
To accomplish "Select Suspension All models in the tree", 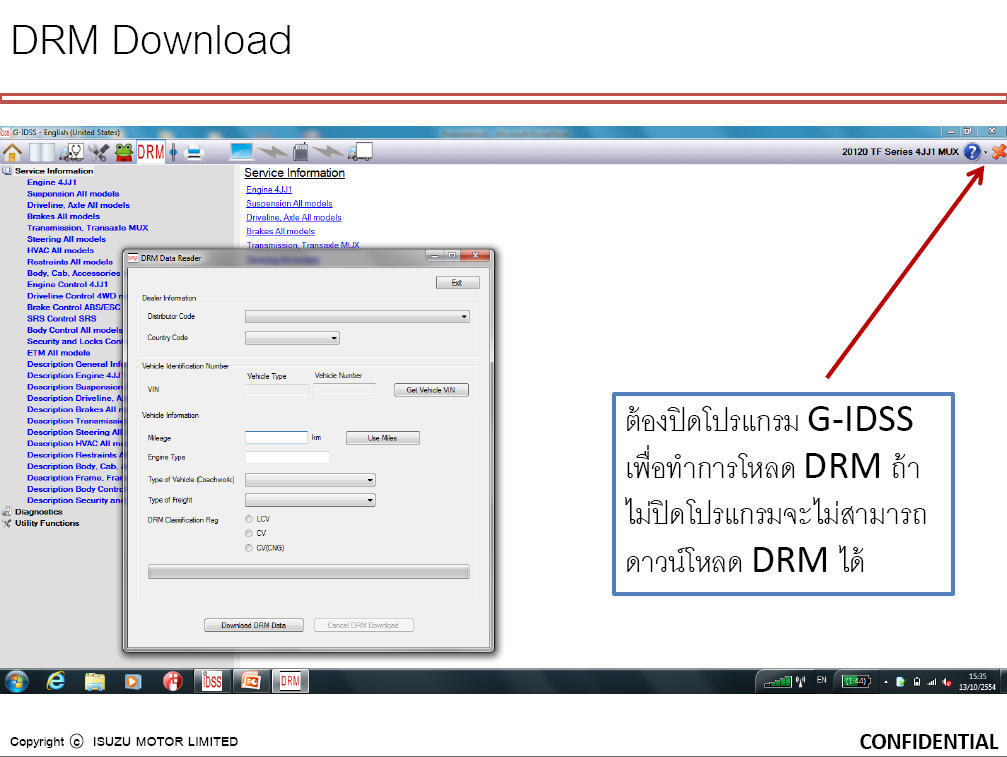I will 73,194.
